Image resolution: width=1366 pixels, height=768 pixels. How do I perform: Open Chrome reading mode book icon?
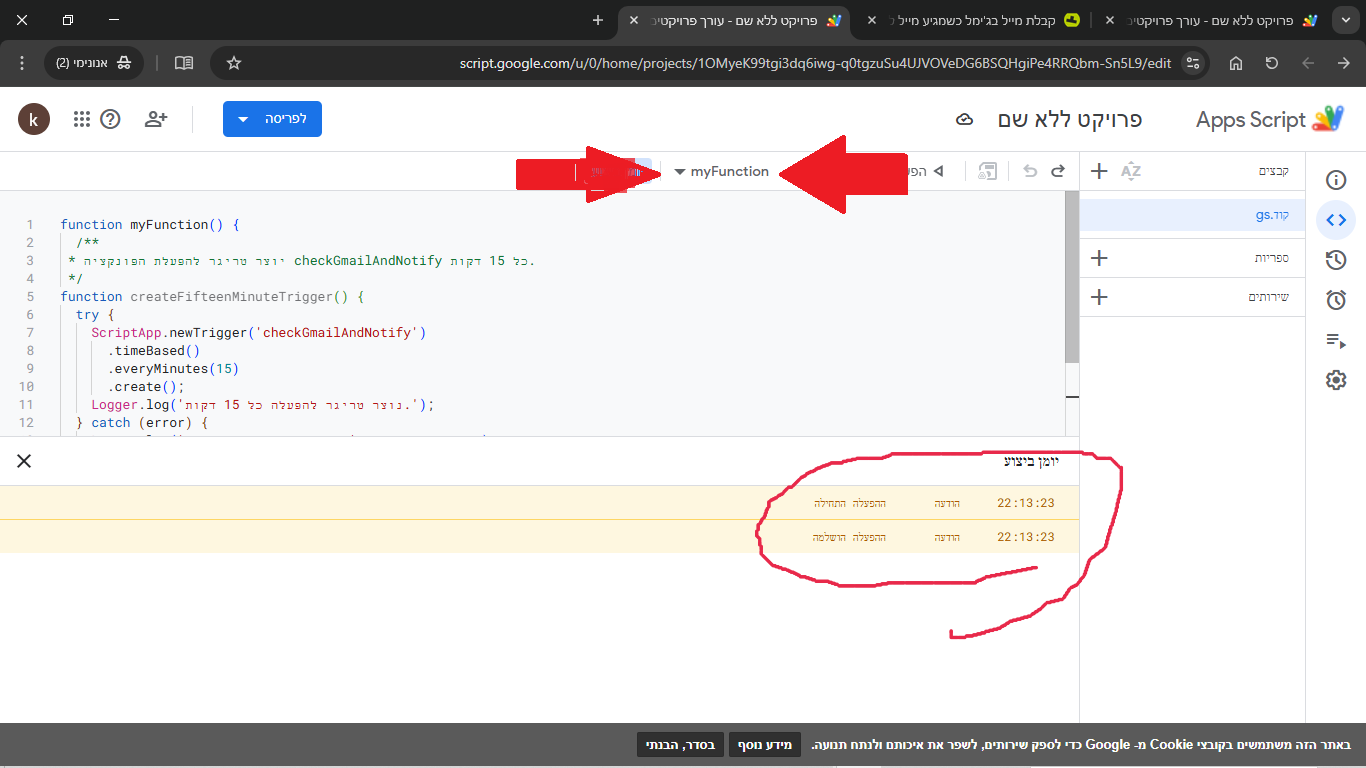coord(184,63)
